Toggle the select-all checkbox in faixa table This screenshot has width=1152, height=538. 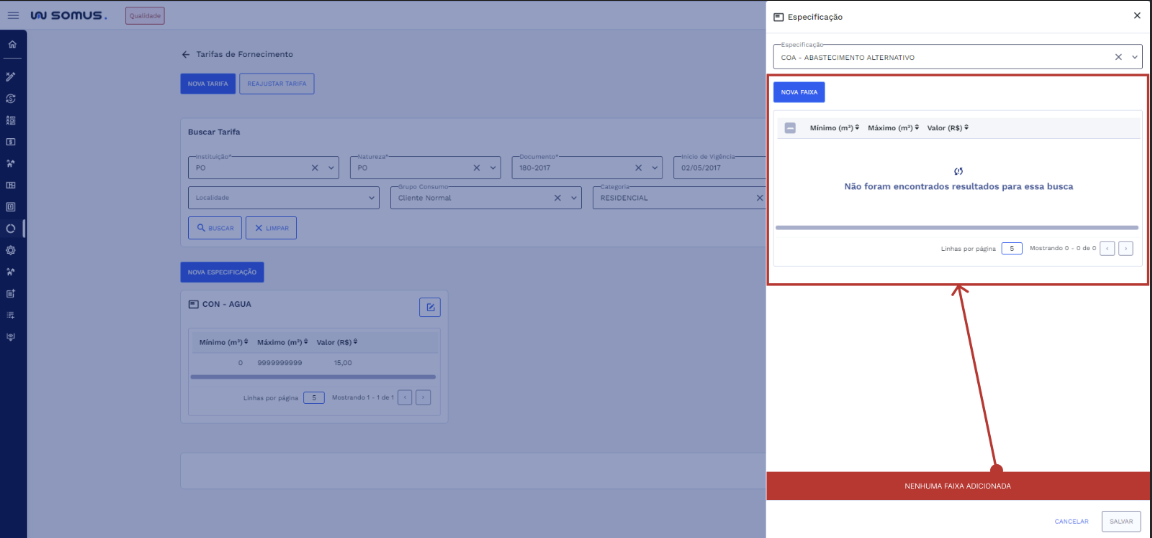pyautogui.click(x=790, y=128)
